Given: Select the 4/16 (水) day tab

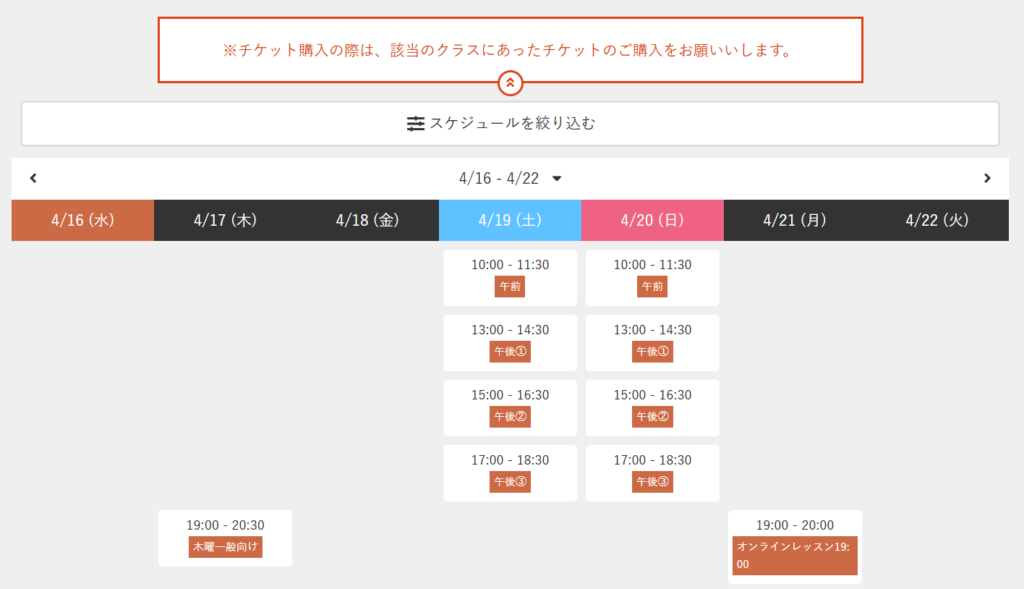Looking at the screenshot, I should (83, 221).
